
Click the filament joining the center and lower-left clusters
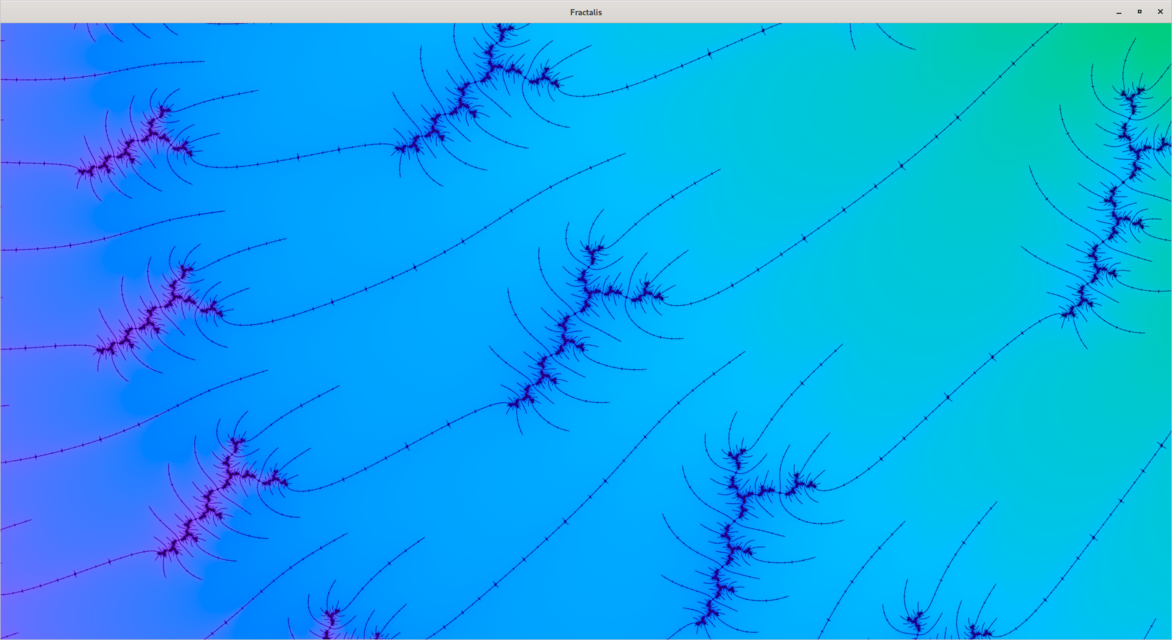(x=400, y=452)
